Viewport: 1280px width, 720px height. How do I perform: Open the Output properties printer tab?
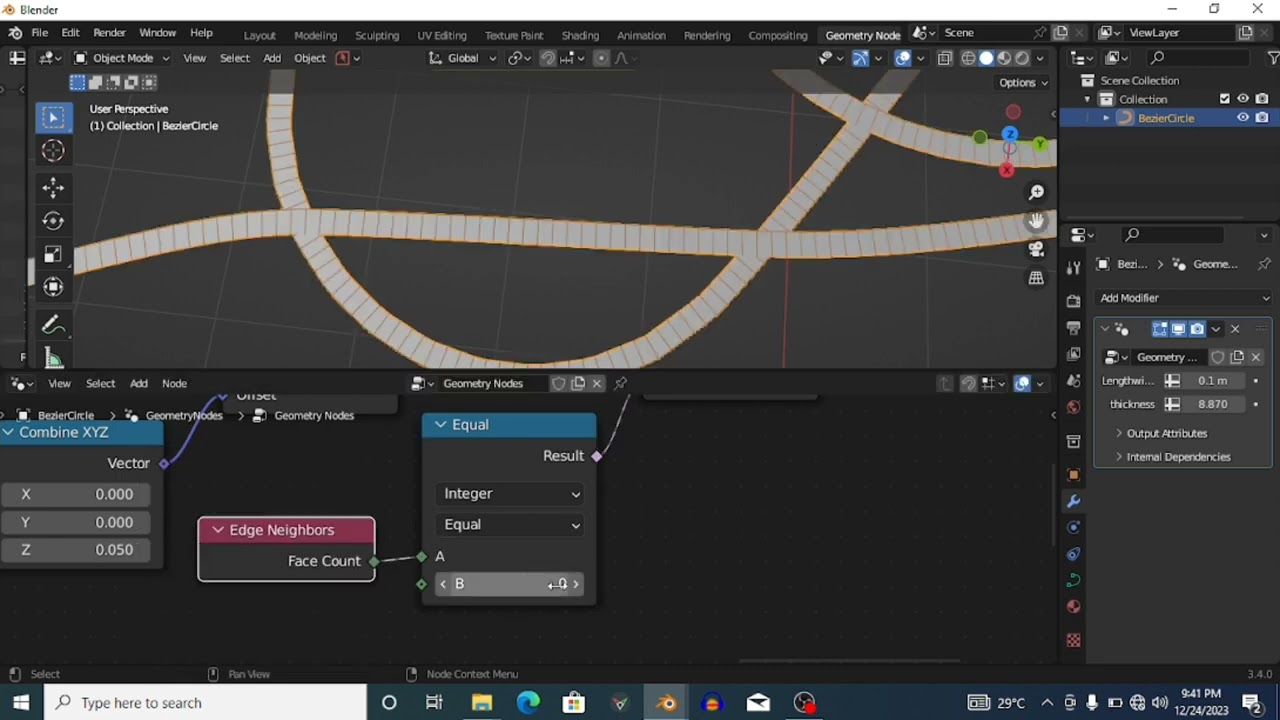(1073, 328)
